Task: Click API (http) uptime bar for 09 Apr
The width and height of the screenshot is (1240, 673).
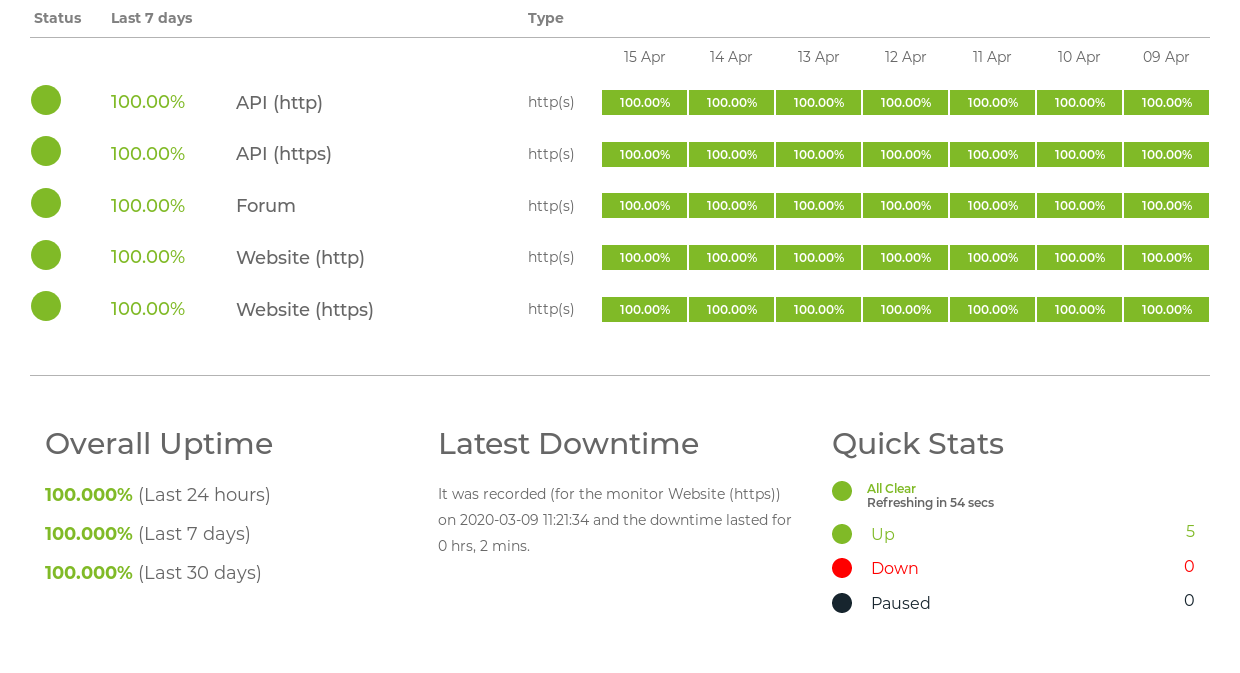Action: [x=1166, y=103]
